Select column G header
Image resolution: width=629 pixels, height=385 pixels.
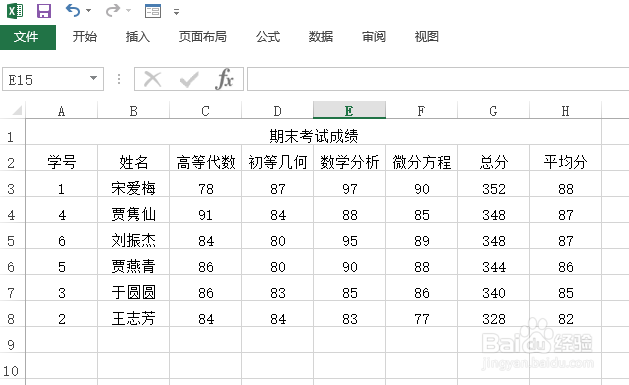[x=493, y=111]
